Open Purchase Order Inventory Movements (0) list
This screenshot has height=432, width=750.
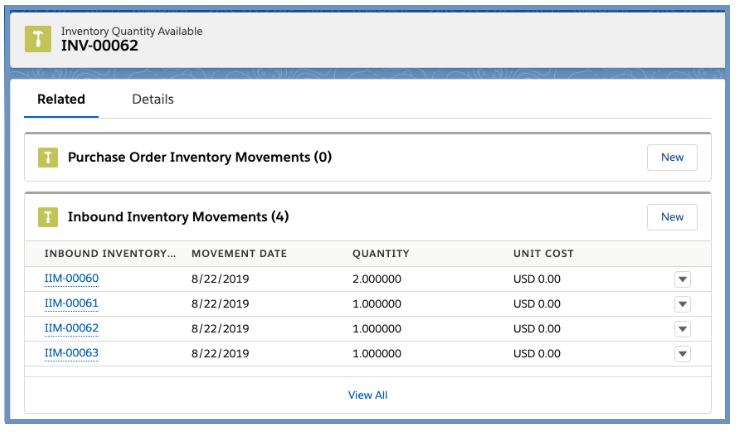tap(199, 157)
